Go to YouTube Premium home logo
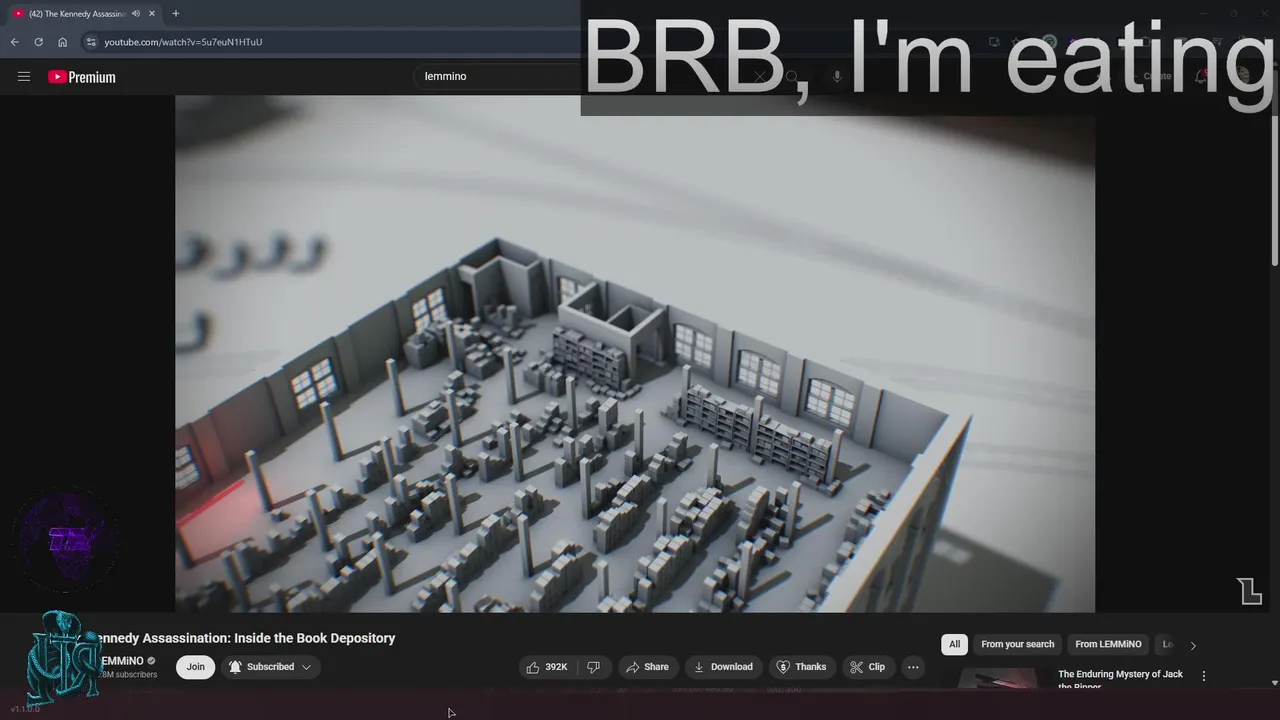Viewport: 1280px width, 720px height. 82,77
